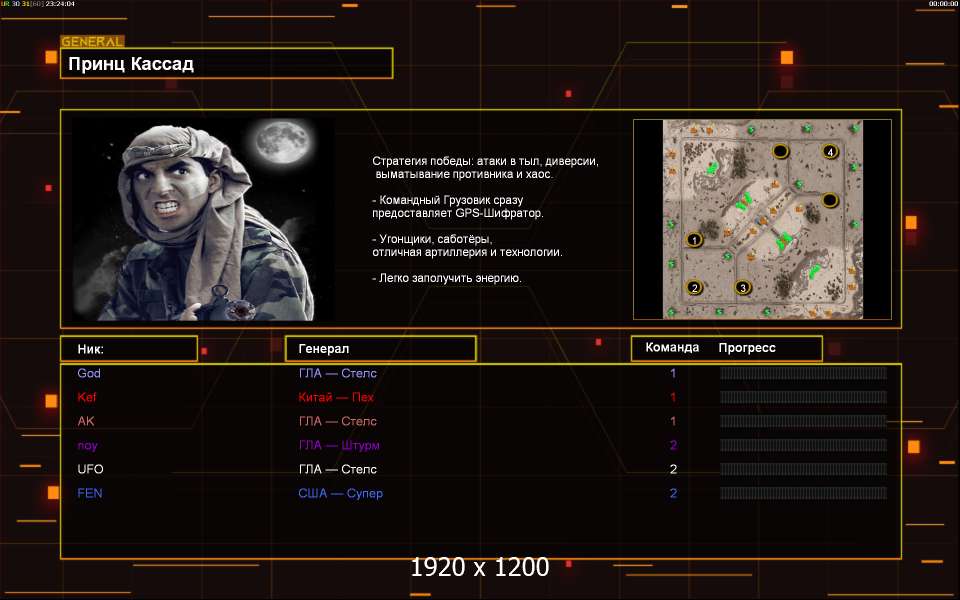Select the "Ник:" column header
The width and height of the screenshot is (960, 600).
tap(128, 349)
